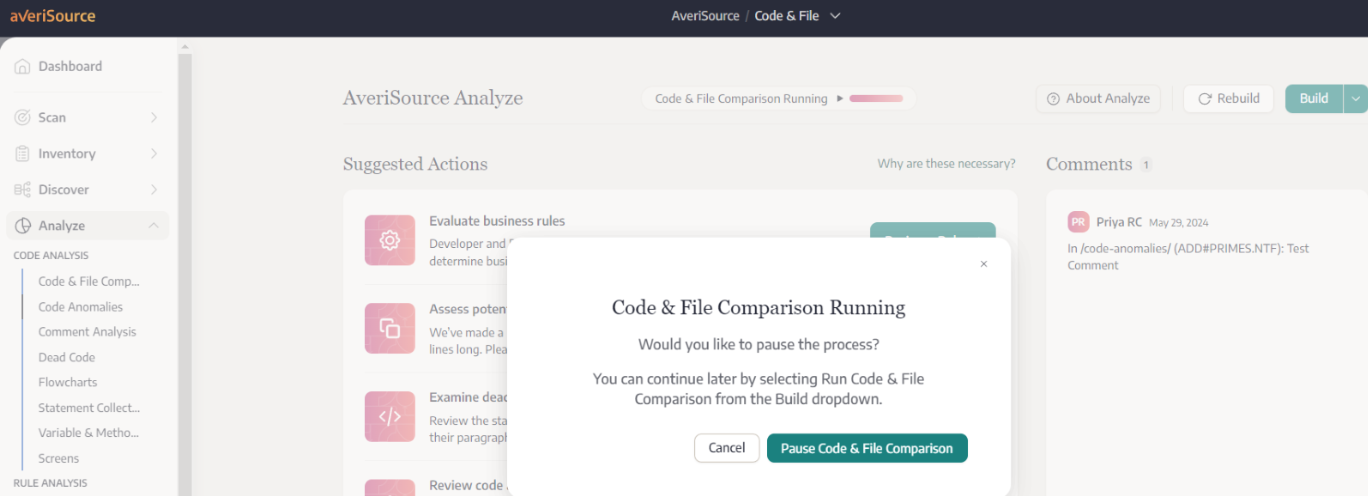
Task: Click the Inventory clipboard icon
Action: (x=22, y=154)
